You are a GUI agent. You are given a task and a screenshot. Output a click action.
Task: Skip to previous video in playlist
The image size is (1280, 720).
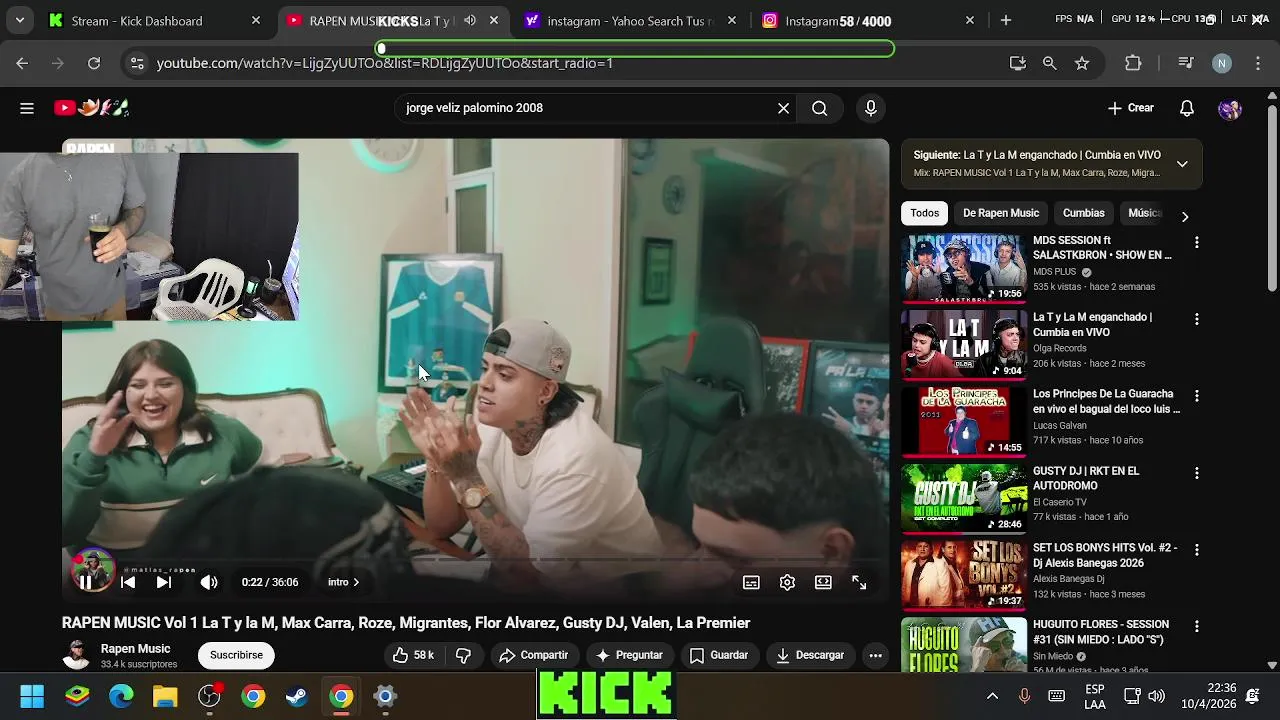(128, 582)
